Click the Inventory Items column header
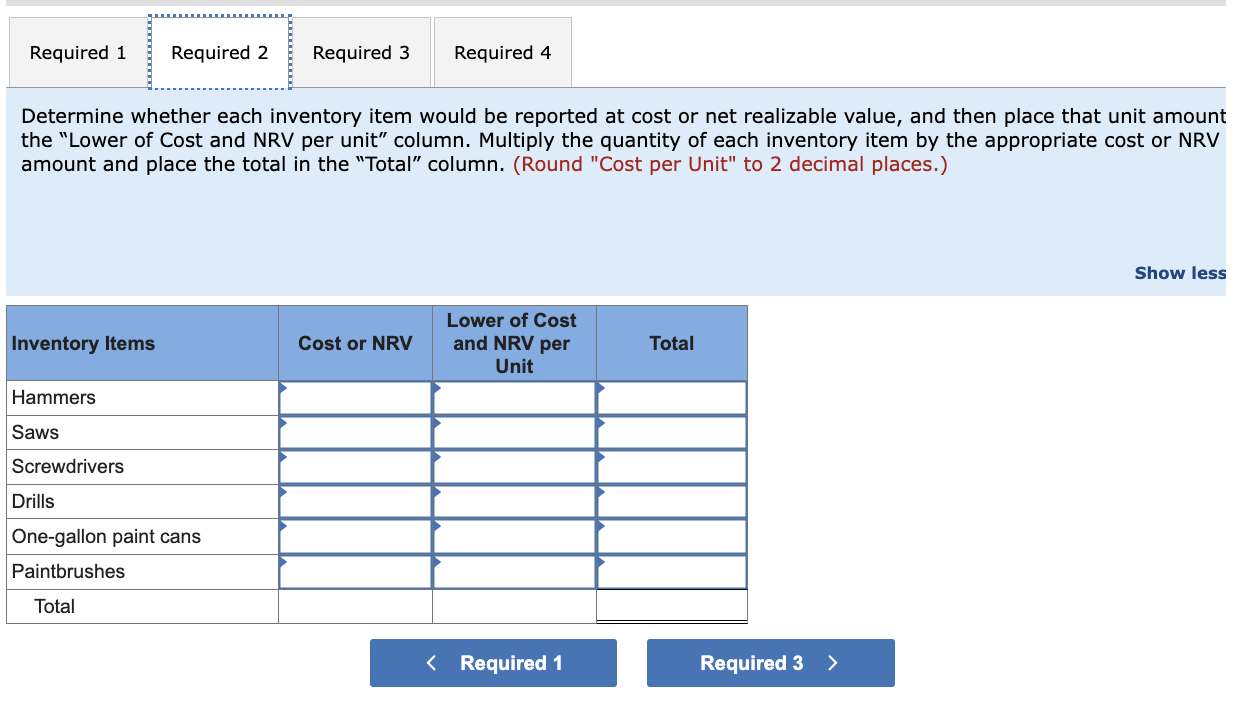Screen dimensions: 1242x708 click(x=83, y=342)
